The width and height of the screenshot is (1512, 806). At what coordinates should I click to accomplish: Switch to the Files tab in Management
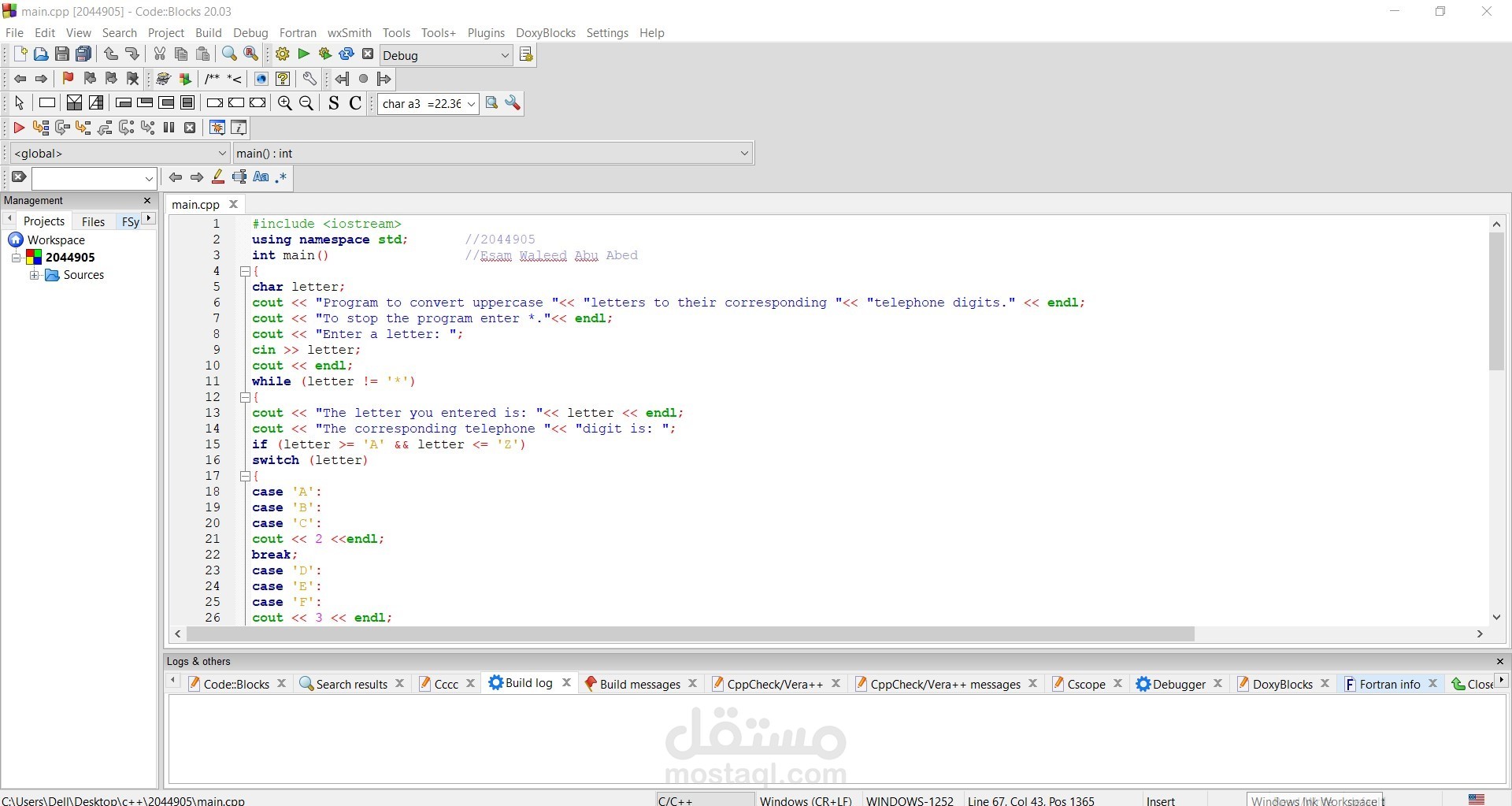pyautogui.click(x=94, y=221)
